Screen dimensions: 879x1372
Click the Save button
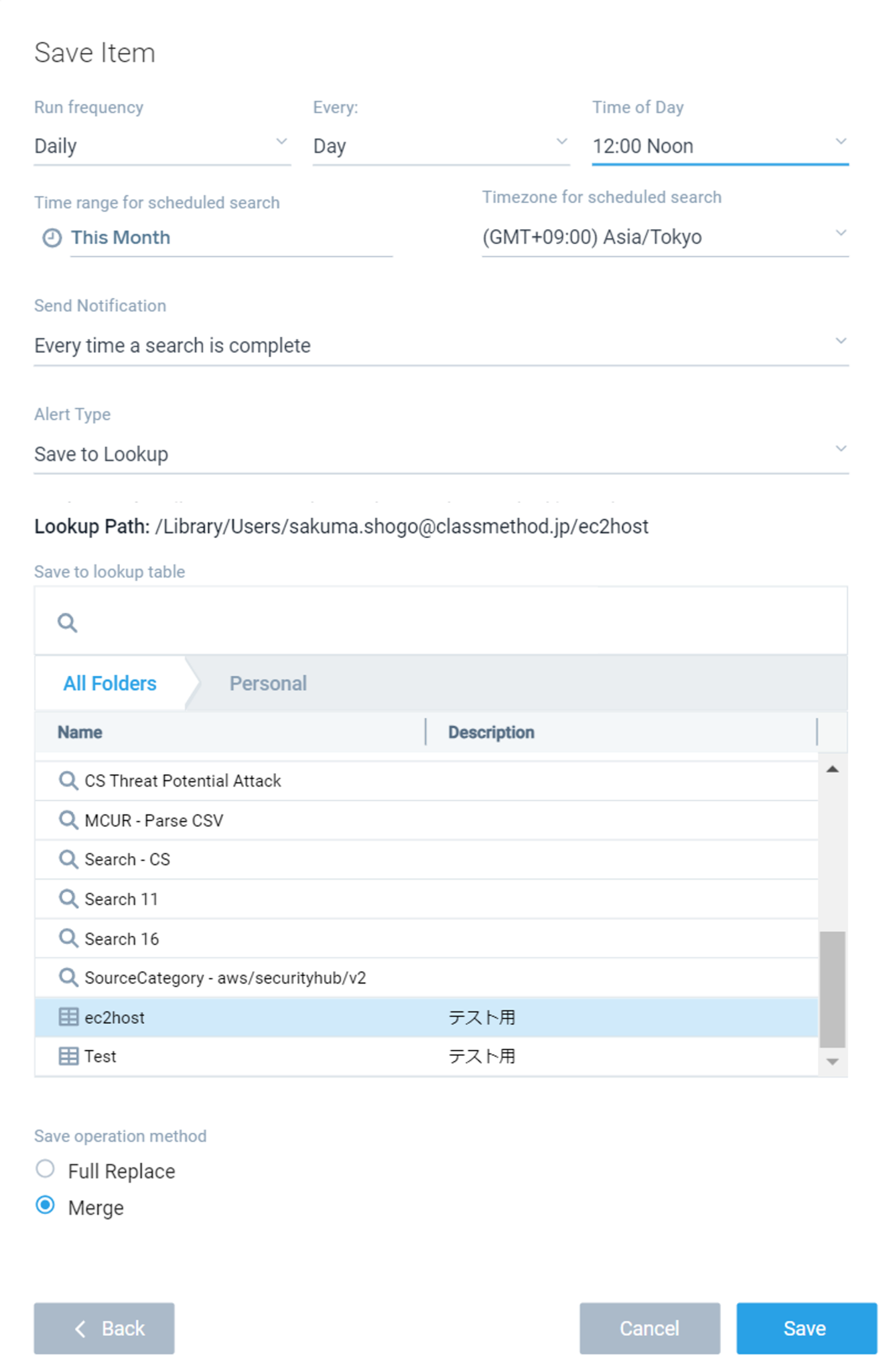click(805, 1328)
